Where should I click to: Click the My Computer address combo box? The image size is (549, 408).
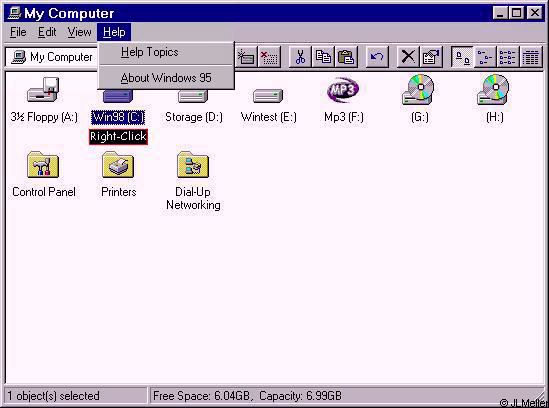(x=52, y=57)
